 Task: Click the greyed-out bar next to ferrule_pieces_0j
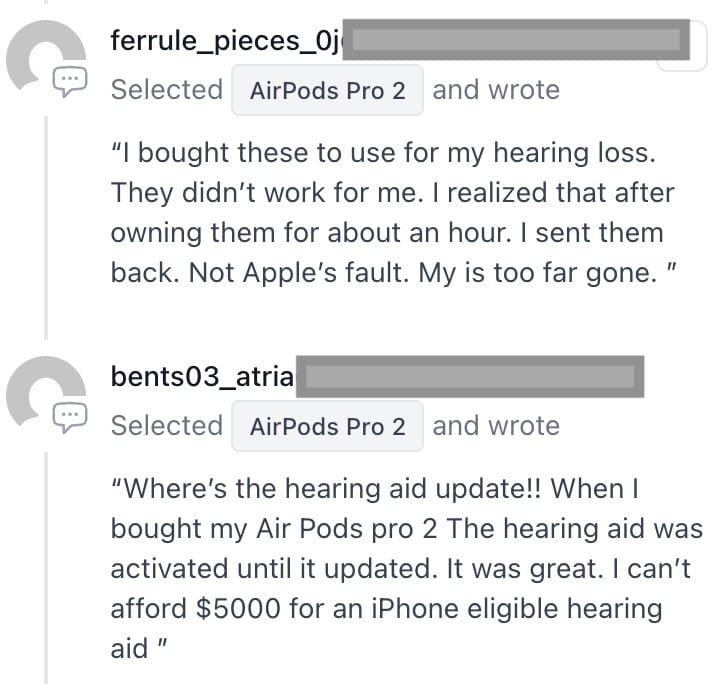point(516,41)
